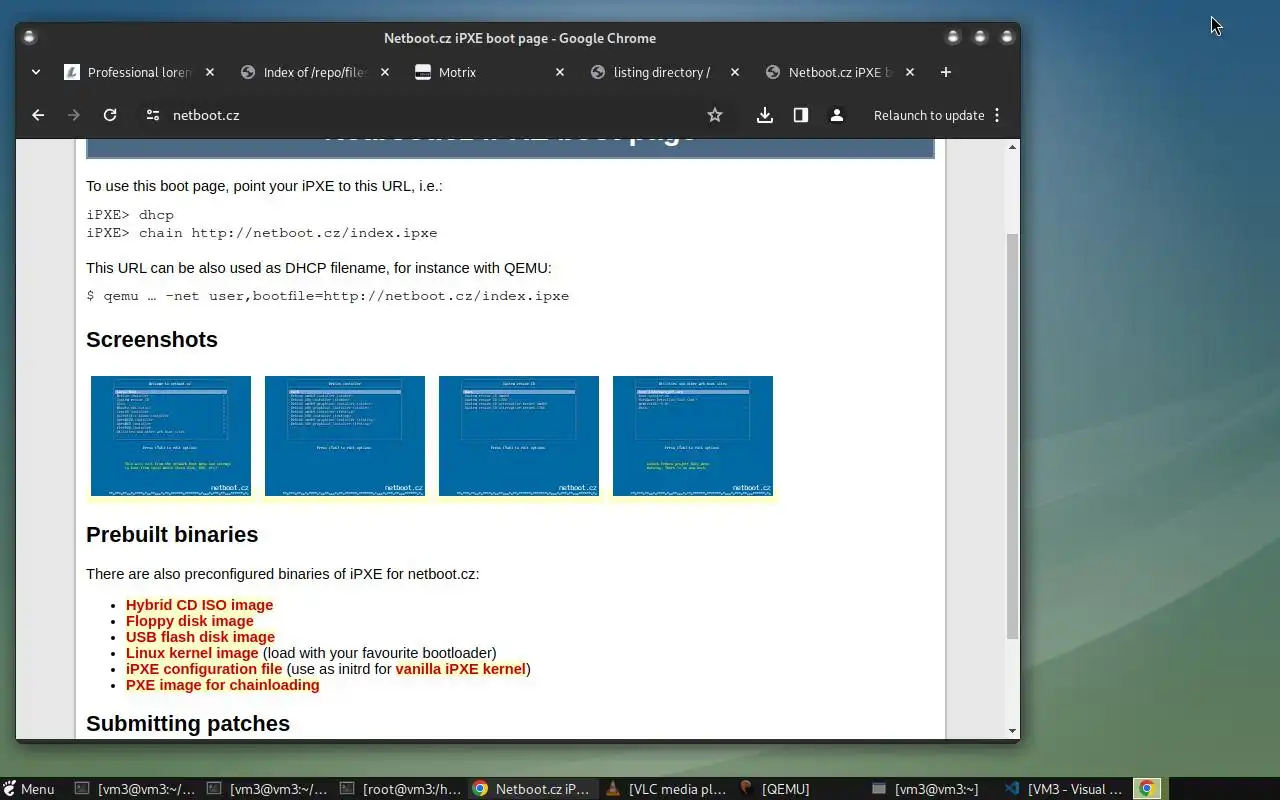Open the vanilla iPXE kernel link
The height and width of the screenshot is (800, 1280).
[461, 669]
